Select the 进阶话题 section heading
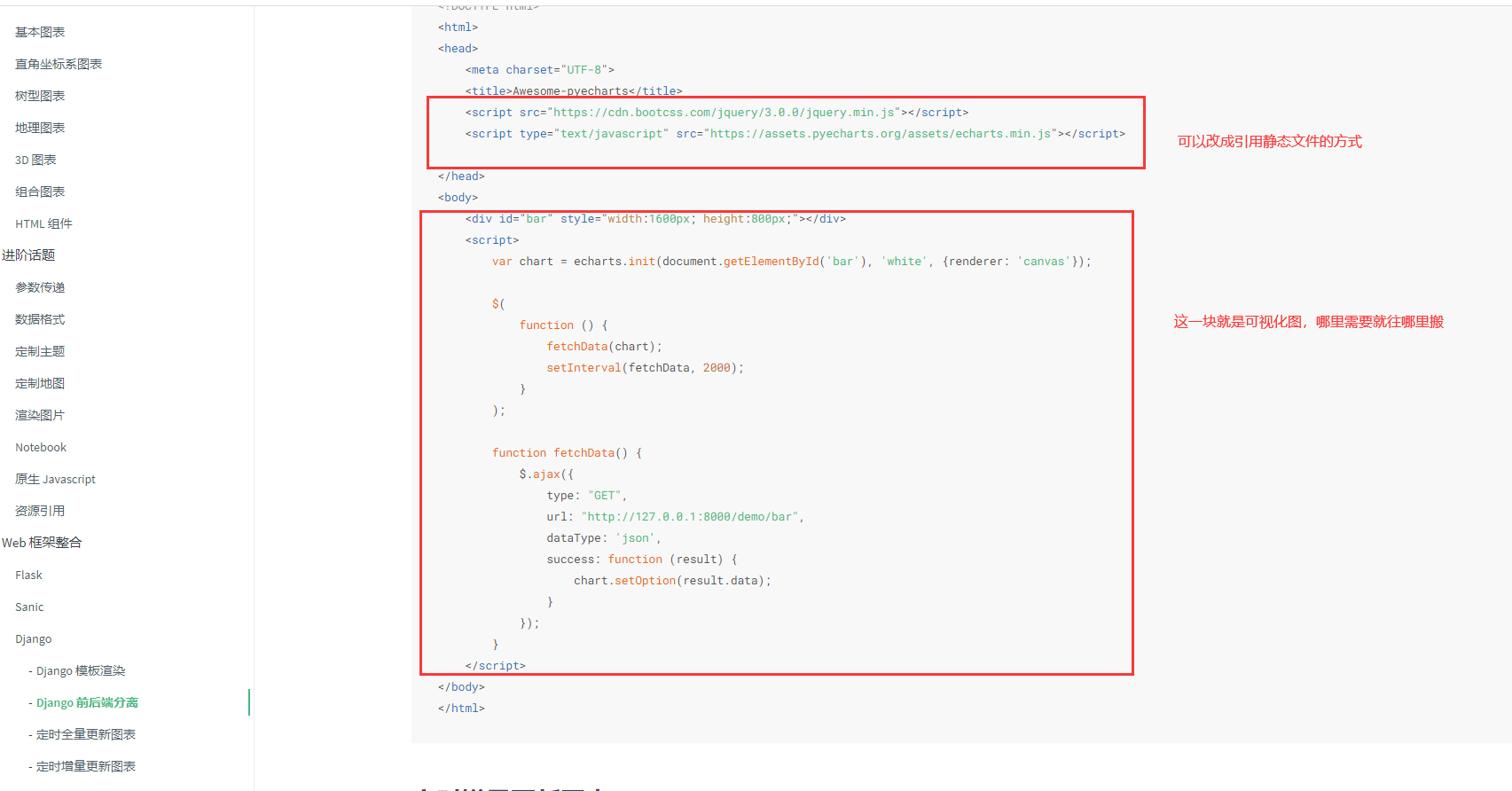1512x791 pixels. (28, 255)
